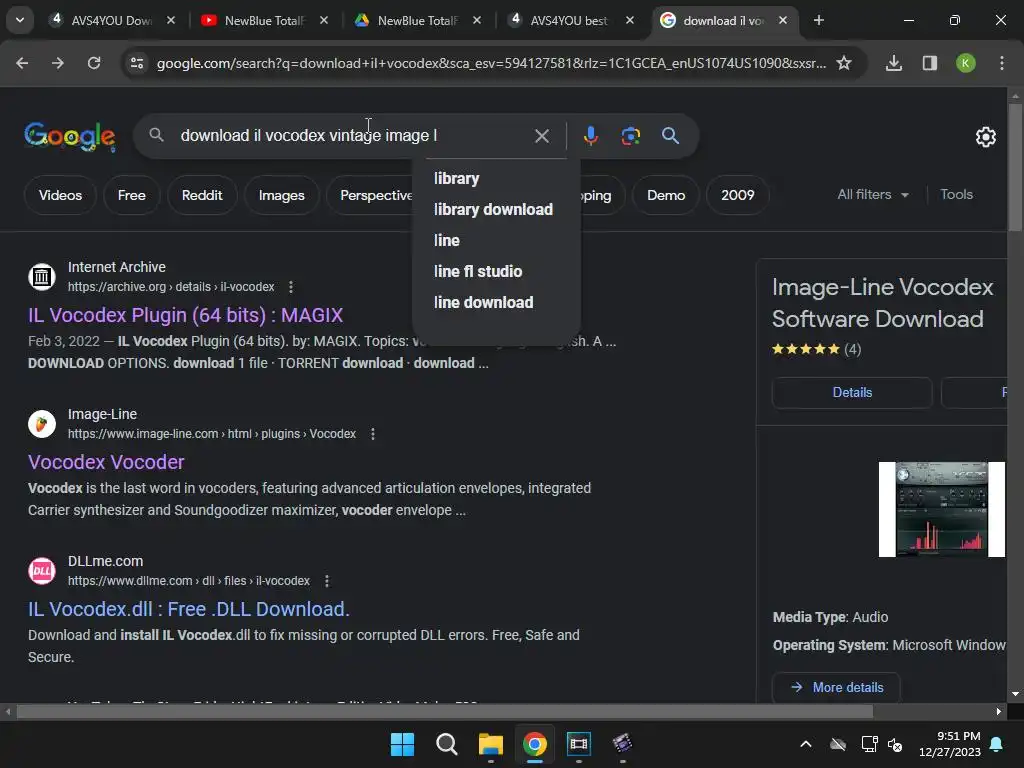Open the tab search dropdown arrow
This screenshot has width=1024, height=768.
click(x=20, y=20)
